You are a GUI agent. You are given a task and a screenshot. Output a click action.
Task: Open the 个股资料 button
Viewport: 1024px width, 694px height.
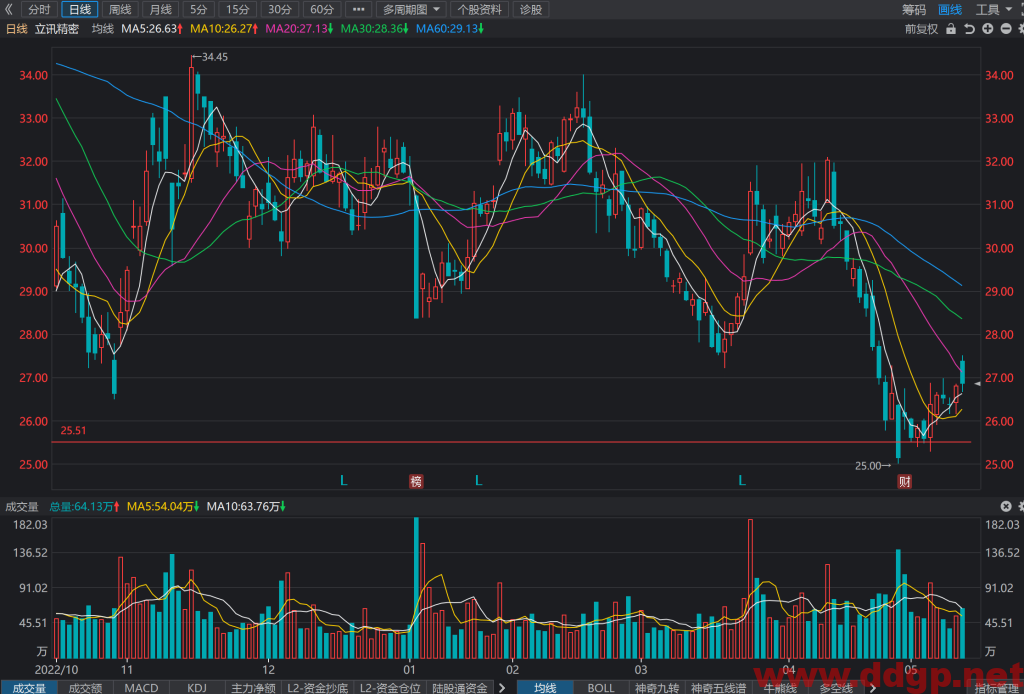coord(480,9)
